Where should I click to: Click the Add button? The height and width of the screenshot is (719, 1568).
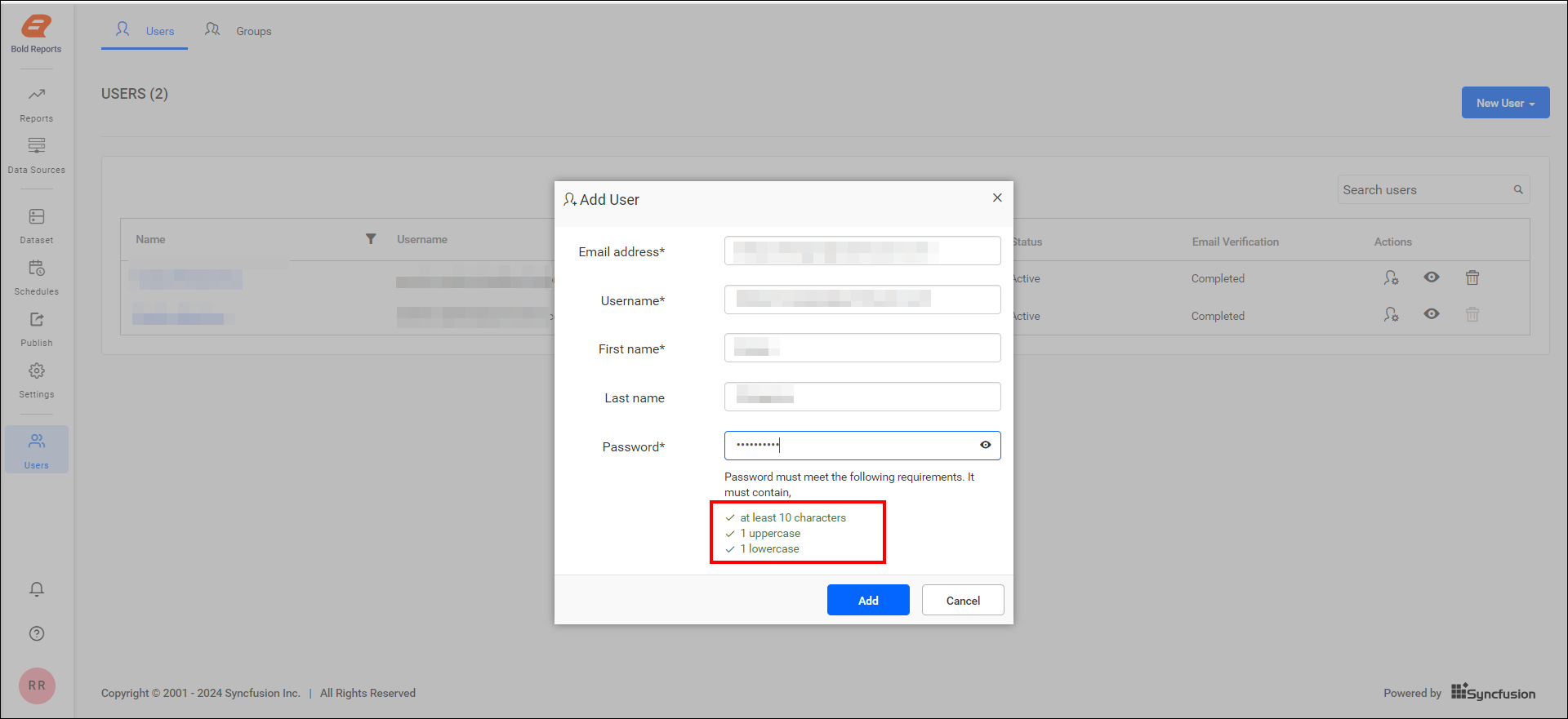[x=868, y=600]
